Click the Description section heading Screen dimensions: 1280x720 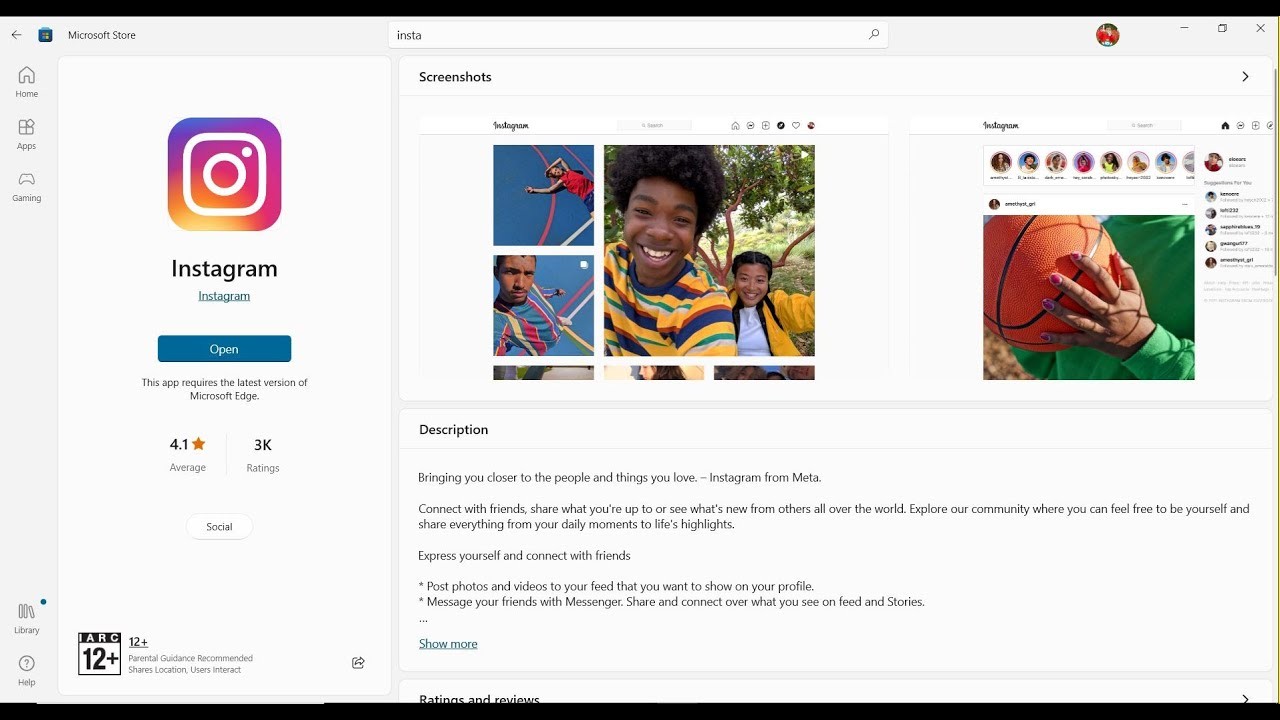coord(454,430)
